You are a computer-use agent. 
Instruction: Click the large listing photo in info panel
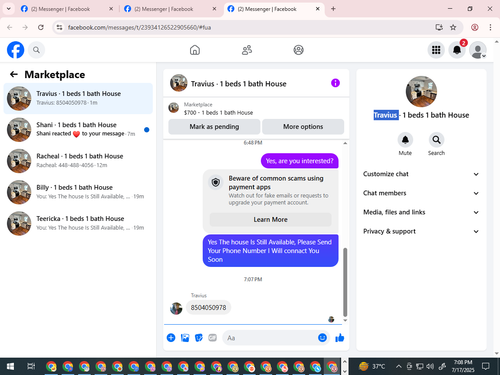point(421,91)
